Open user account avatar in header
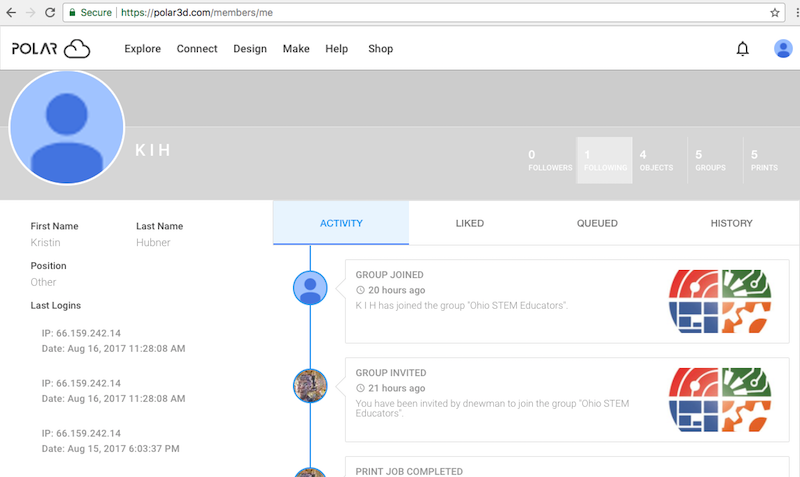The width and height of the screenshot is (800, 477). coord(783,48)
